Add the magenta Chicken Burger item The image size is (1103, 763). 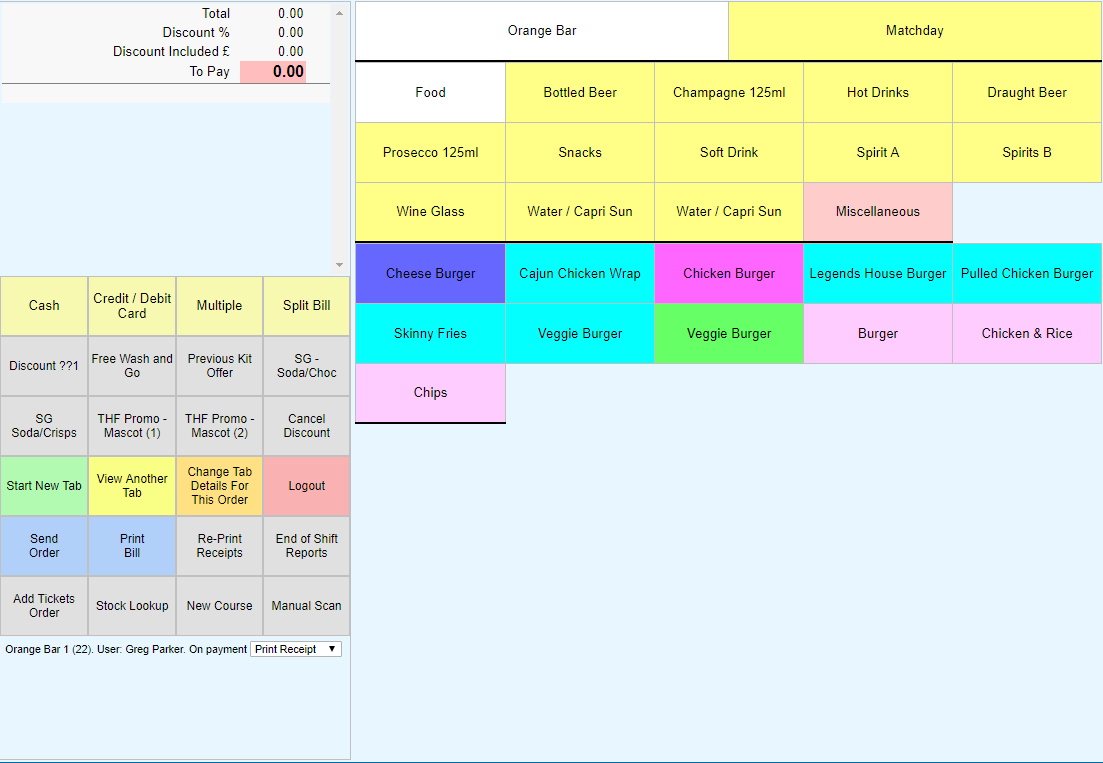[729, 274]
